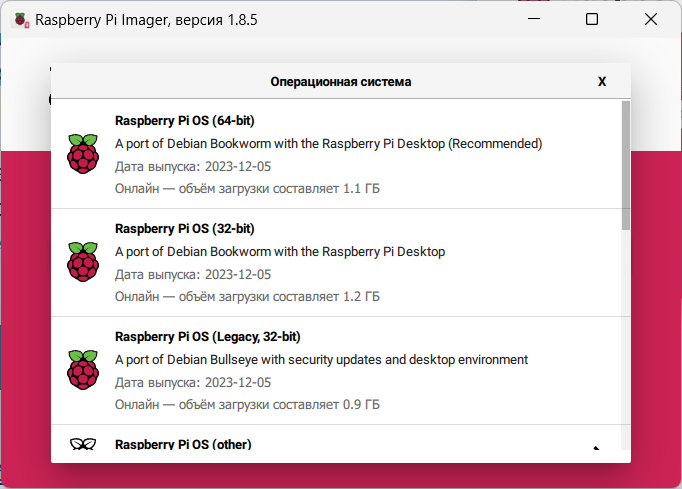Click the raspberry icon for Raspberry Pi OS (64-bit)

point(83,154)
